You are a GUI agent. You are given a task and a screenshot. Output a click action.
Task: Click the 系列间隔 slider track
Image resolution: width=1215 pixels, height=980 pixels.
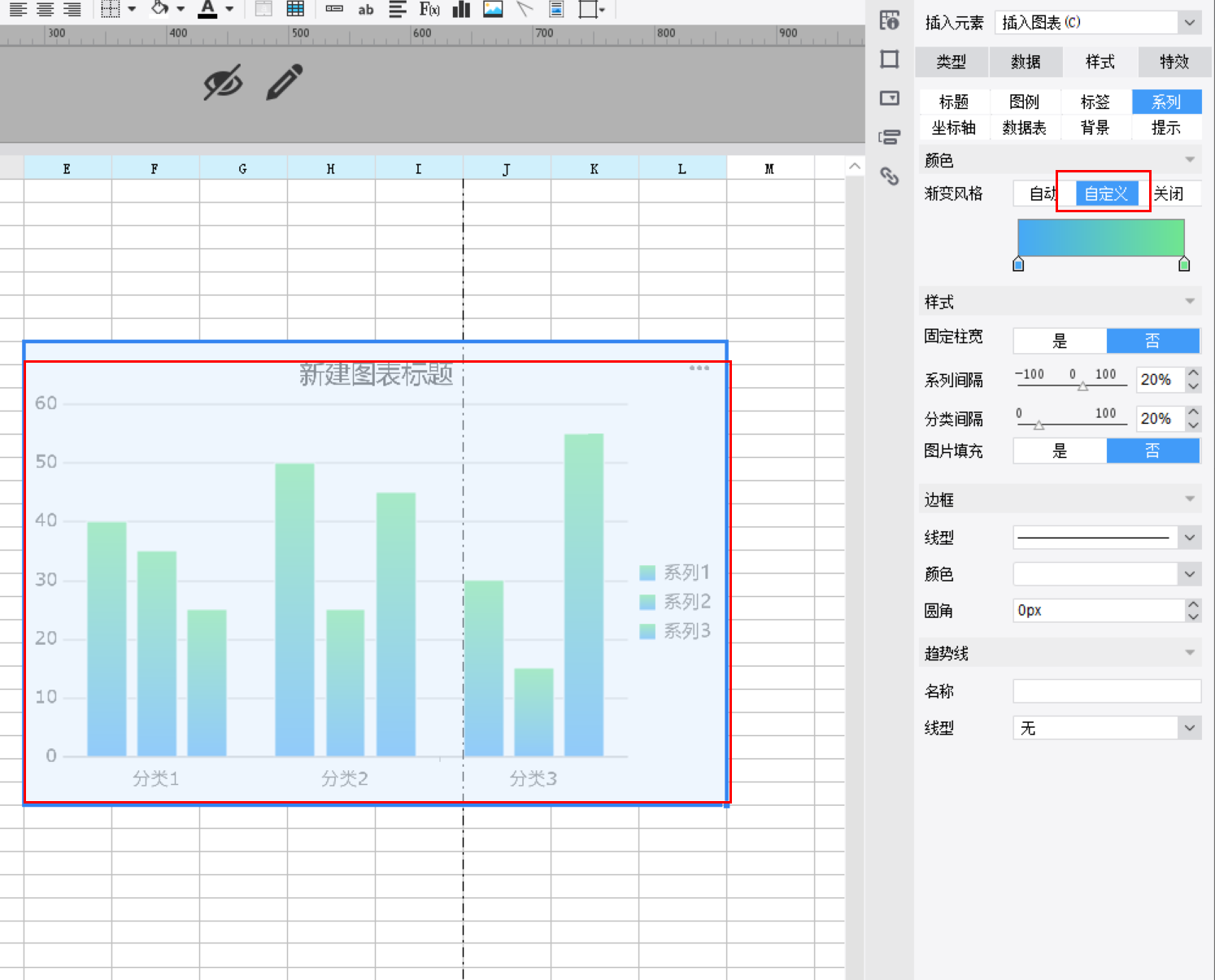click(x=1071, y=385)
